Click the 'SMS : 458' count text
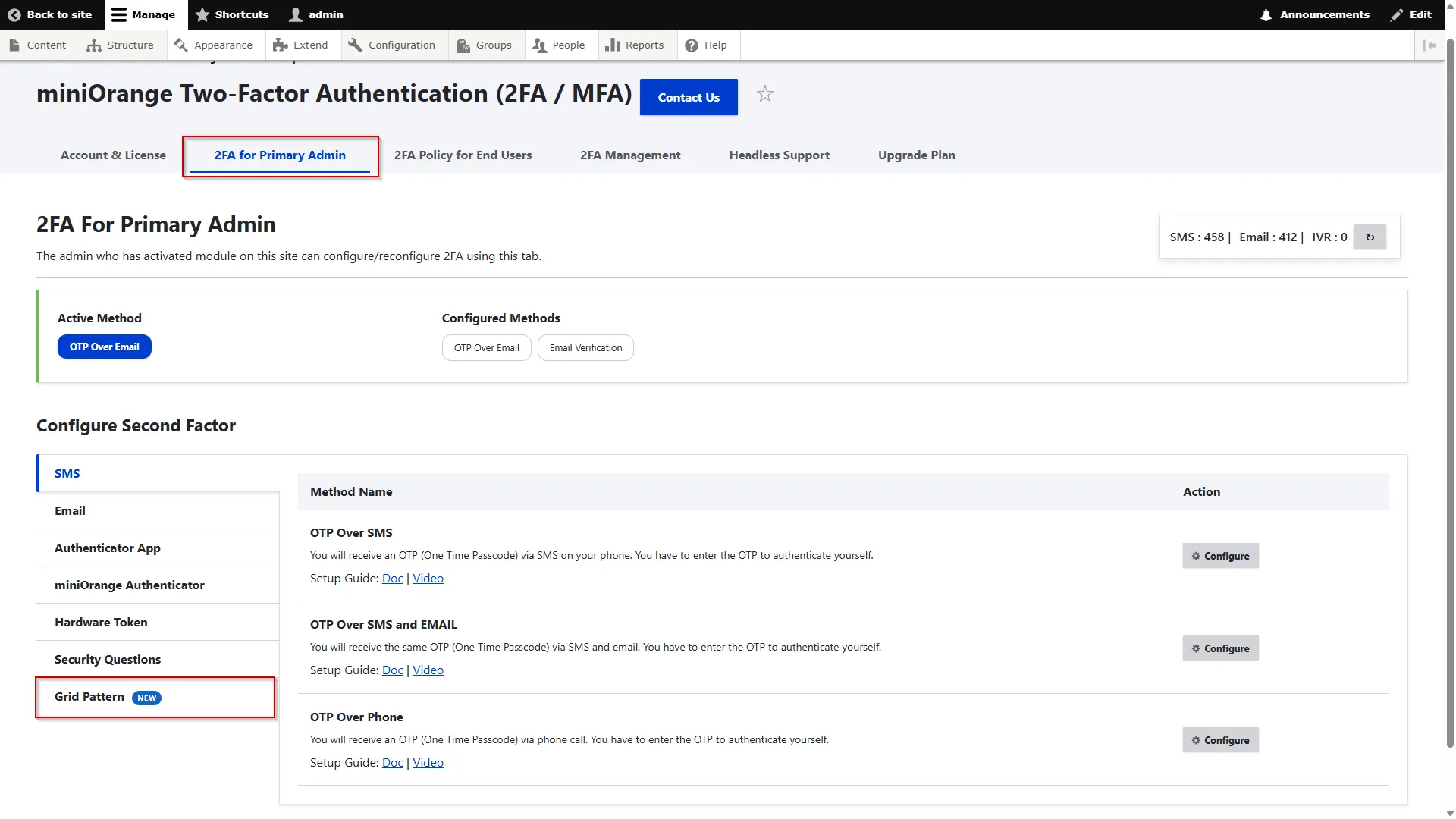 1197,237
